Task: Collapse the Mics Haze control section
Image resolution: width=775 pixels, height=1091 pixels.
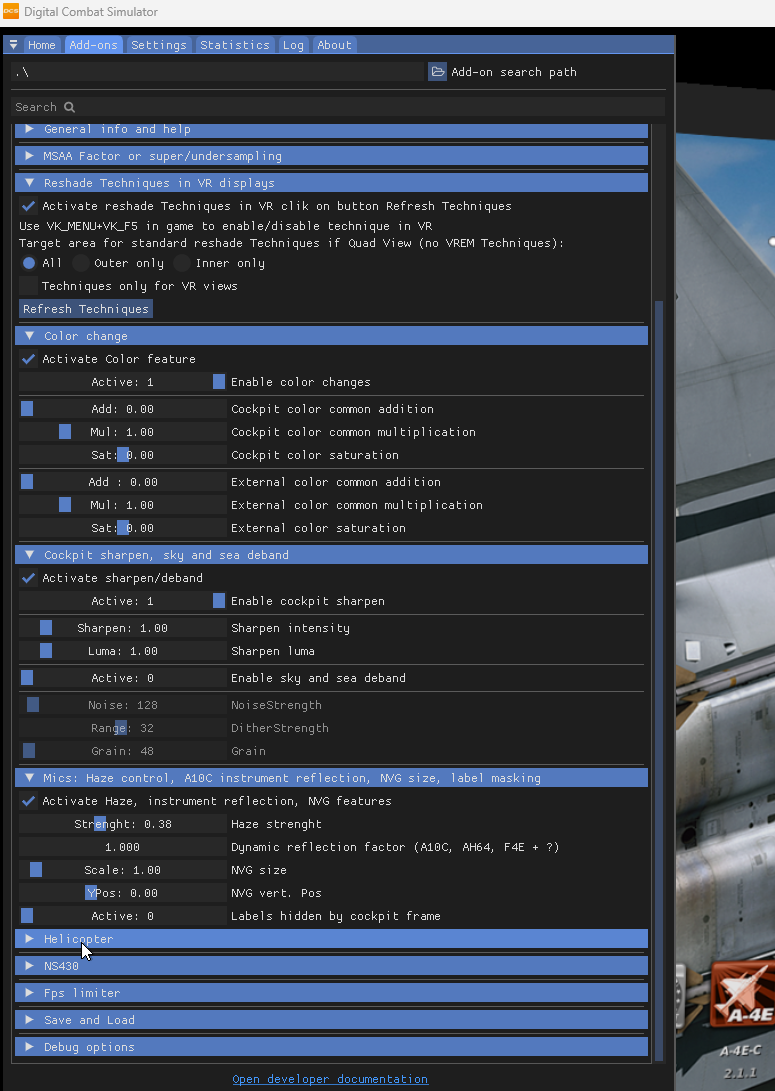Action: [331, 778]
